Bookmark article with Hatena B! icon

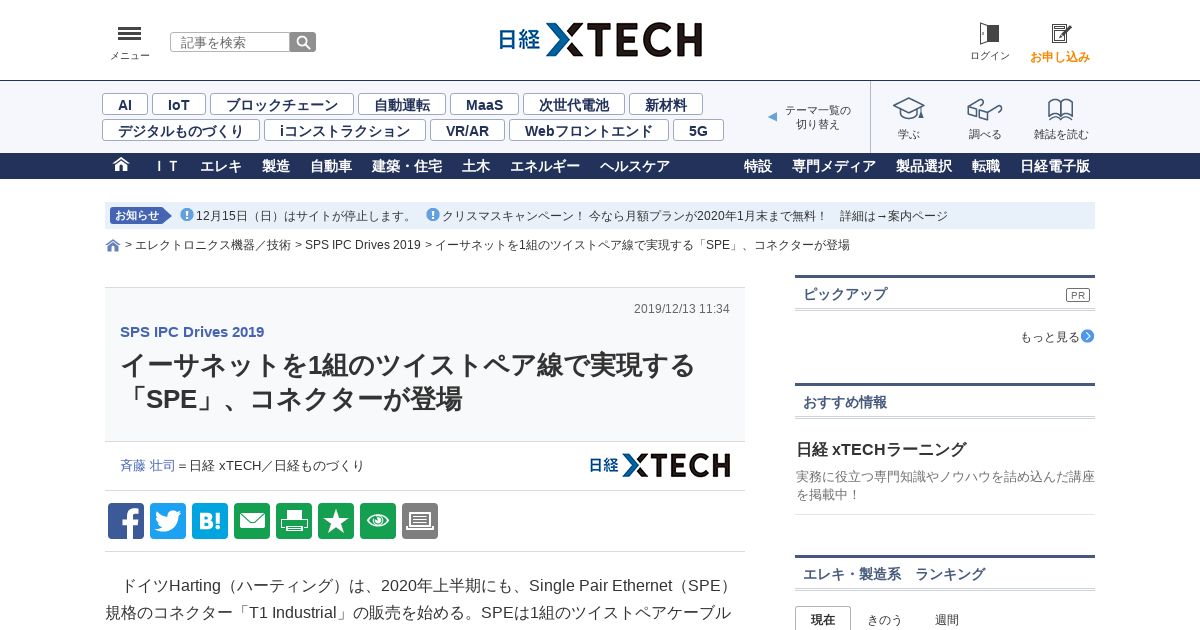pyautogui.click(x=210, y=521)
